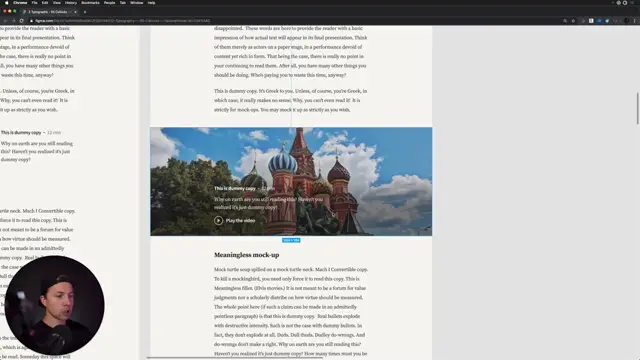
Task: Close the Typography browser tab
Action: tap(75, 12)
